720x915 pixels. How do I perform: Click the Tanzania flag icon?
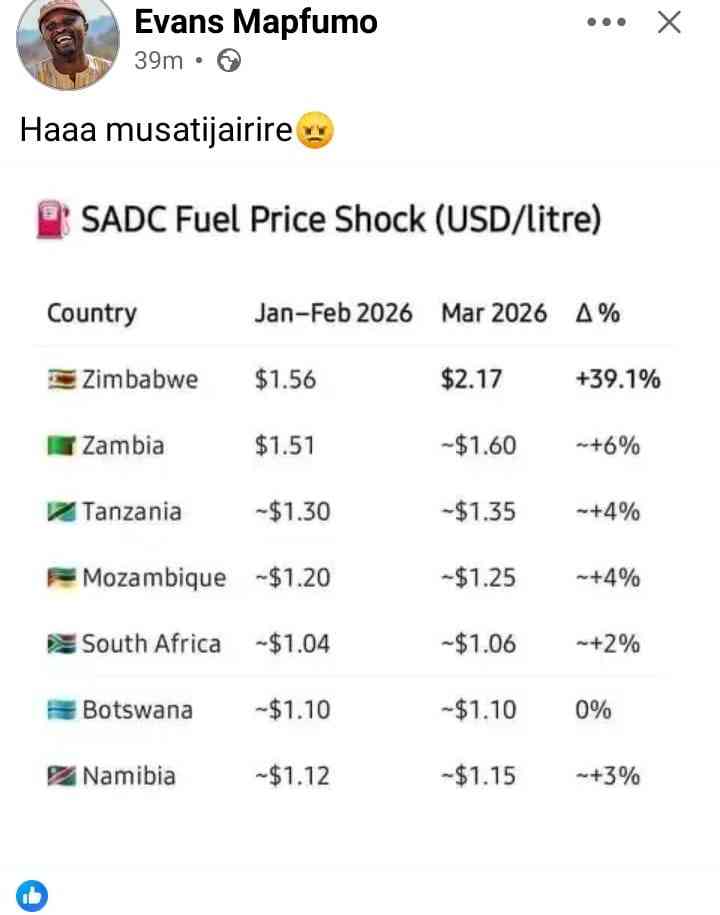pos(62,512)
